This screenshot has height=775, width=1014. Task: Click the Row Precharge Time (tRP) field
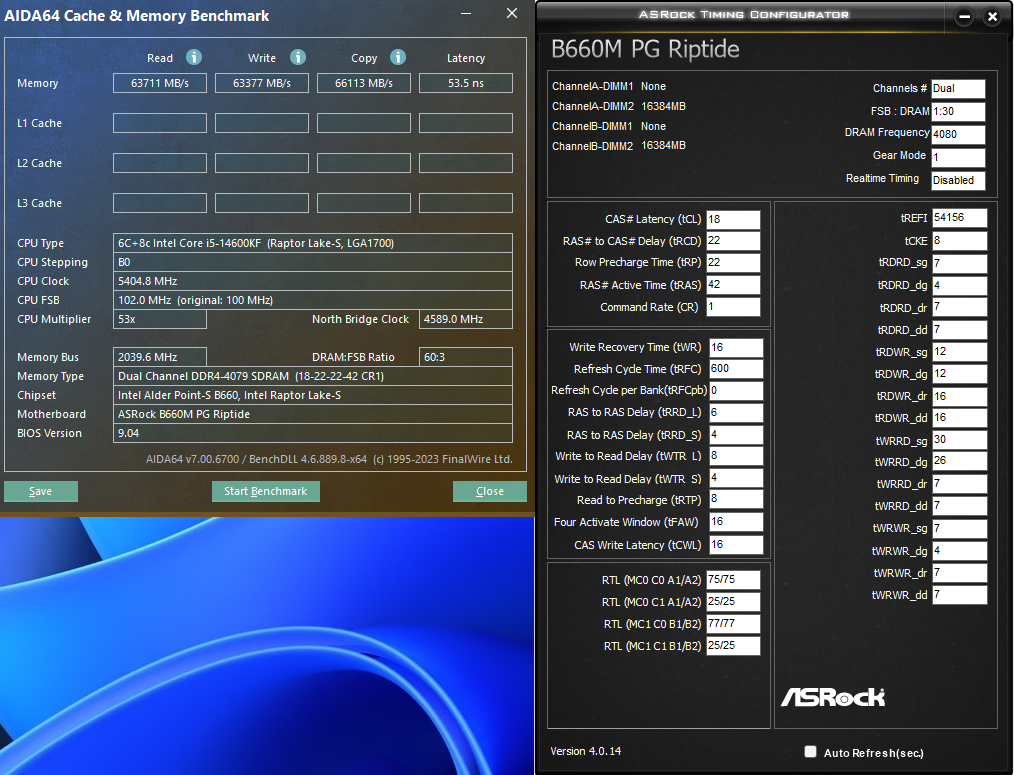tap(733, 263)
